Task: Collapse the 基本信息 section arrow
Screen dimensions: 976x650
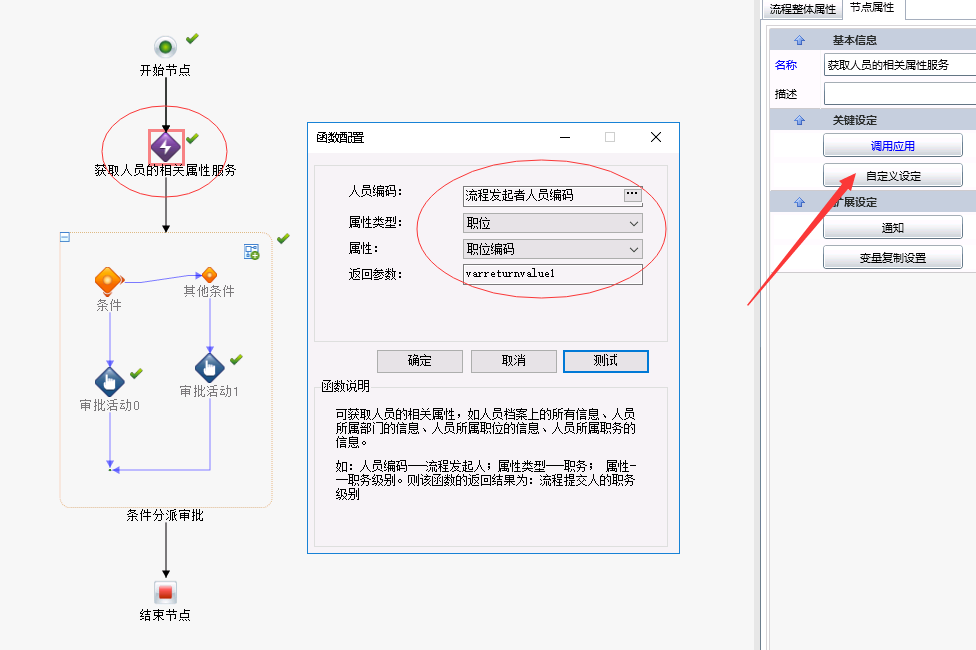Action: 800,40
